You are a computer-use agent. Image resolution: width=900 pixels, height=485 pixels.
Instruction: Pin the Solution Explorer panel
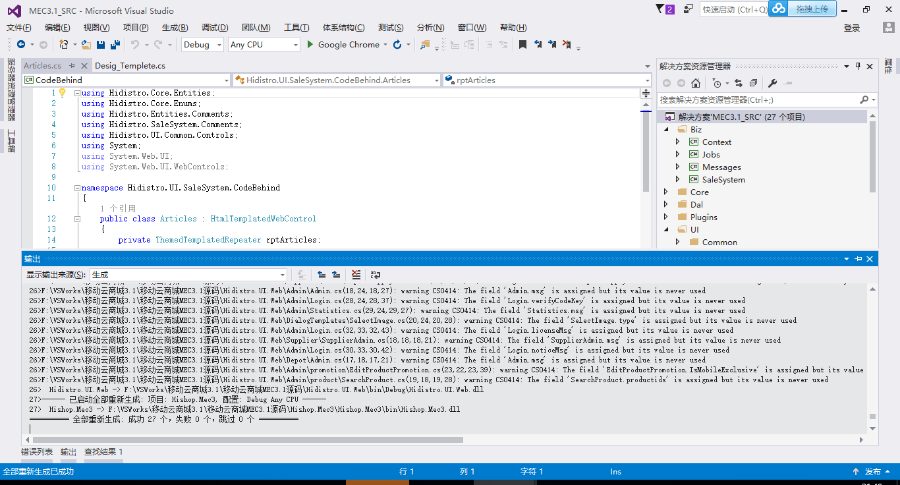coord(858,66)
